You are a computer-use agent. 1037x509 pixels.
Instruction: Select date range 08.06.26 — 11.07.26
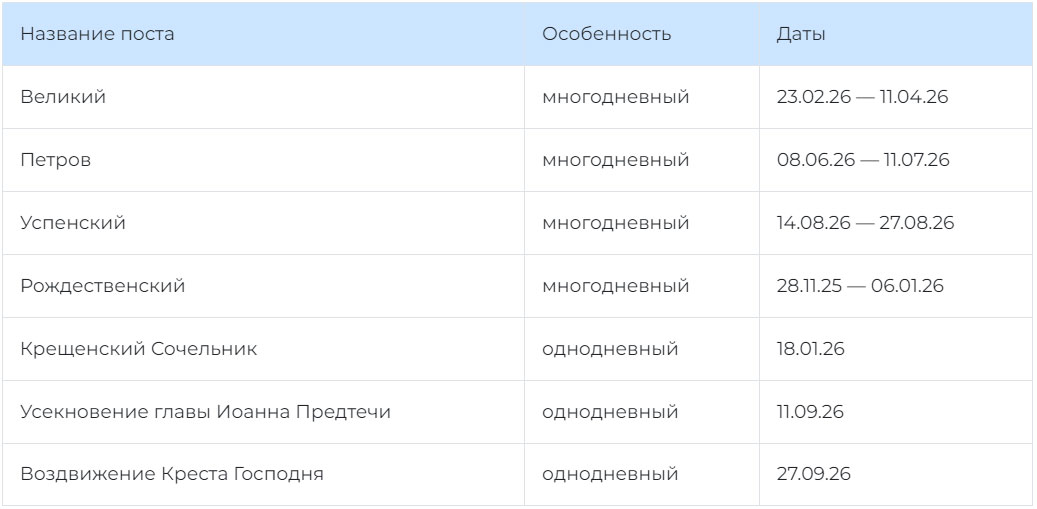863,160
